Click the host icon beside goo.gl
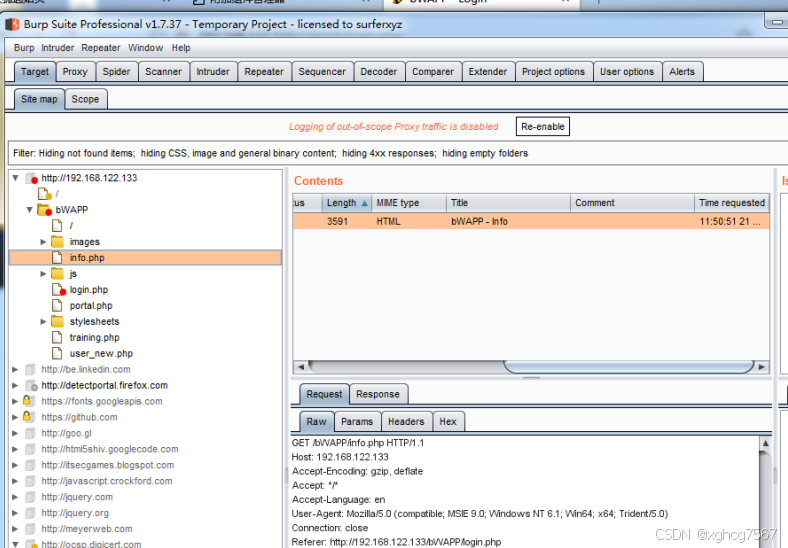 pyautogui.click(x=30, y=433)
